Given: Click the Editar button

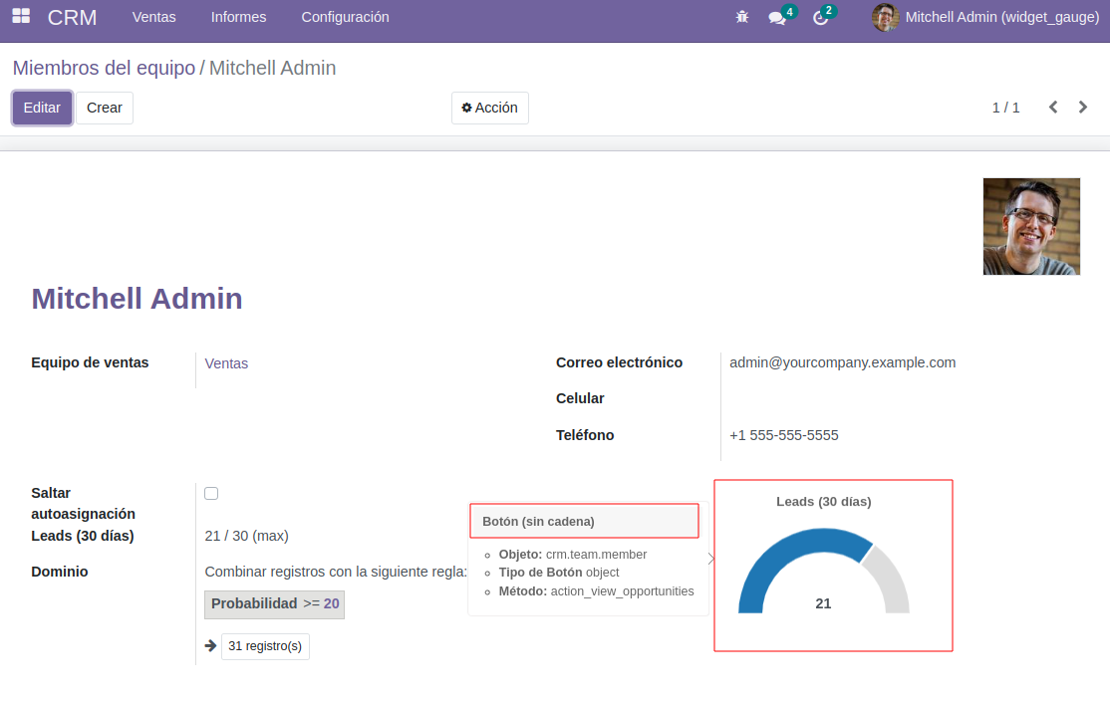Looking at the screenshot, I should tap(42, 108).
